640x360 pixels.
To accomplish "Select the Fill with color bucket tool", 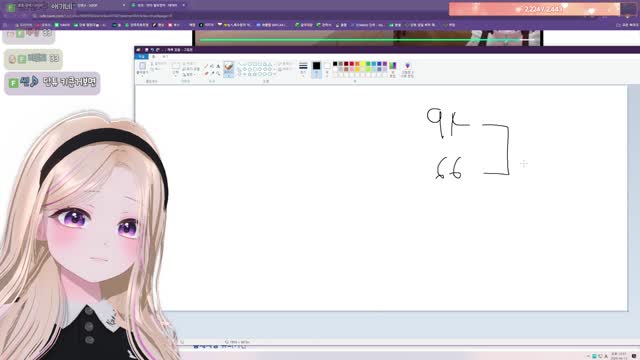I will coord(212,66).
